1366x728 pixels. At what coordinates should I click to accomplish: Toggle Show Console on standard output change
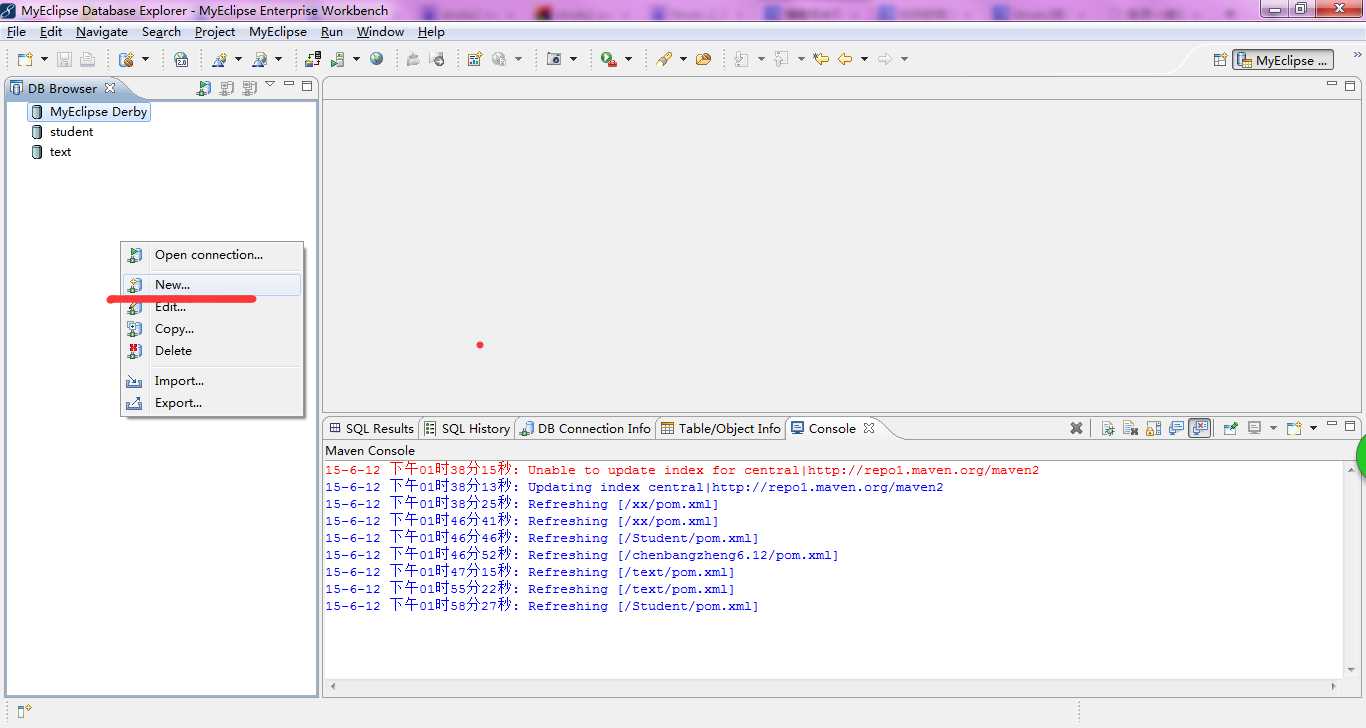[x=1176, y=428]
